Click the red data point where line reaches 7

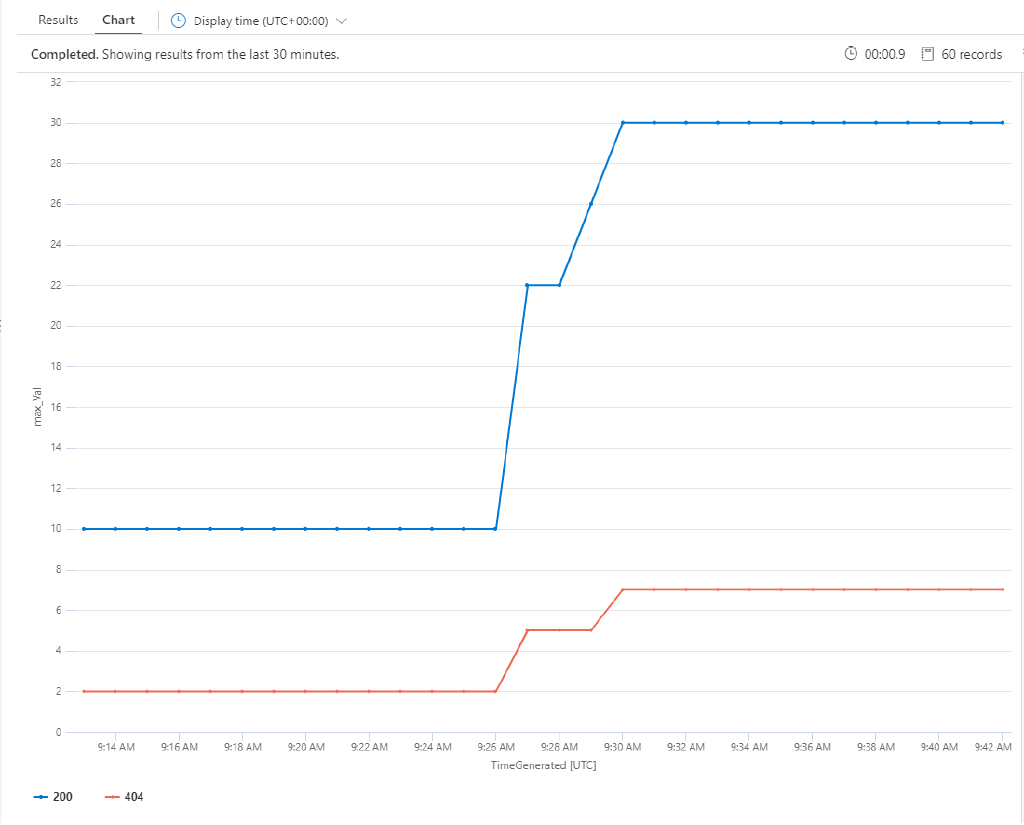pos(622,590)
